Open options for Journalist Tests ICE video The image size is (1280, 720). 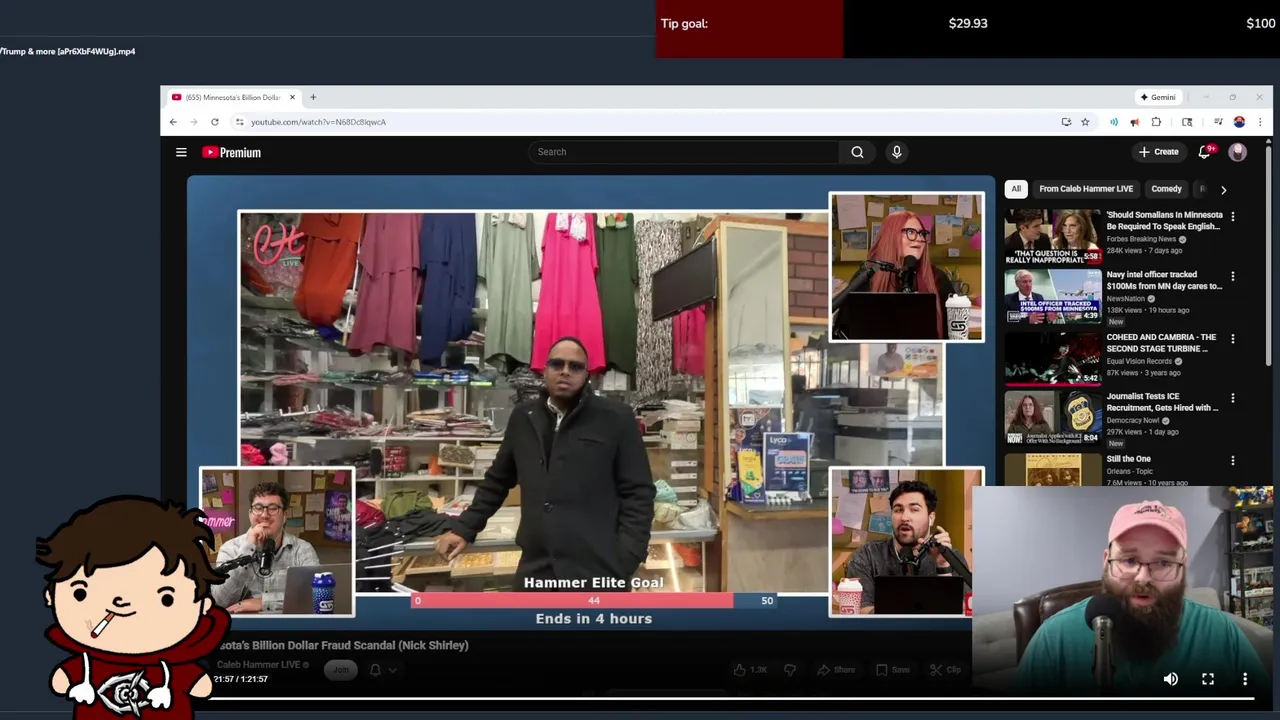[1232, 398]
